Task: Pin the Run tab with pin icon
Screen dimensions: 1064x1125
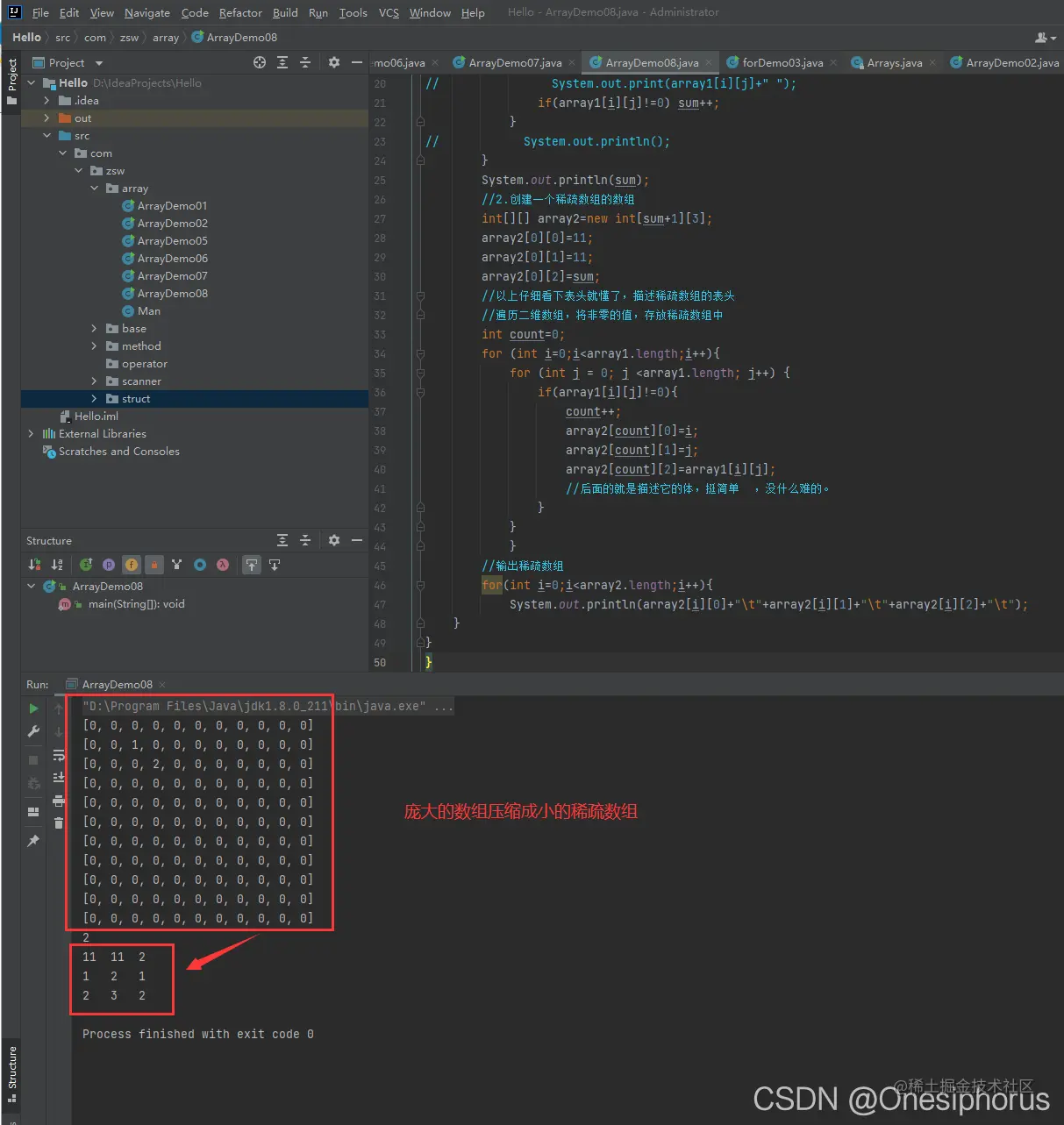Action: click(33, 841)
